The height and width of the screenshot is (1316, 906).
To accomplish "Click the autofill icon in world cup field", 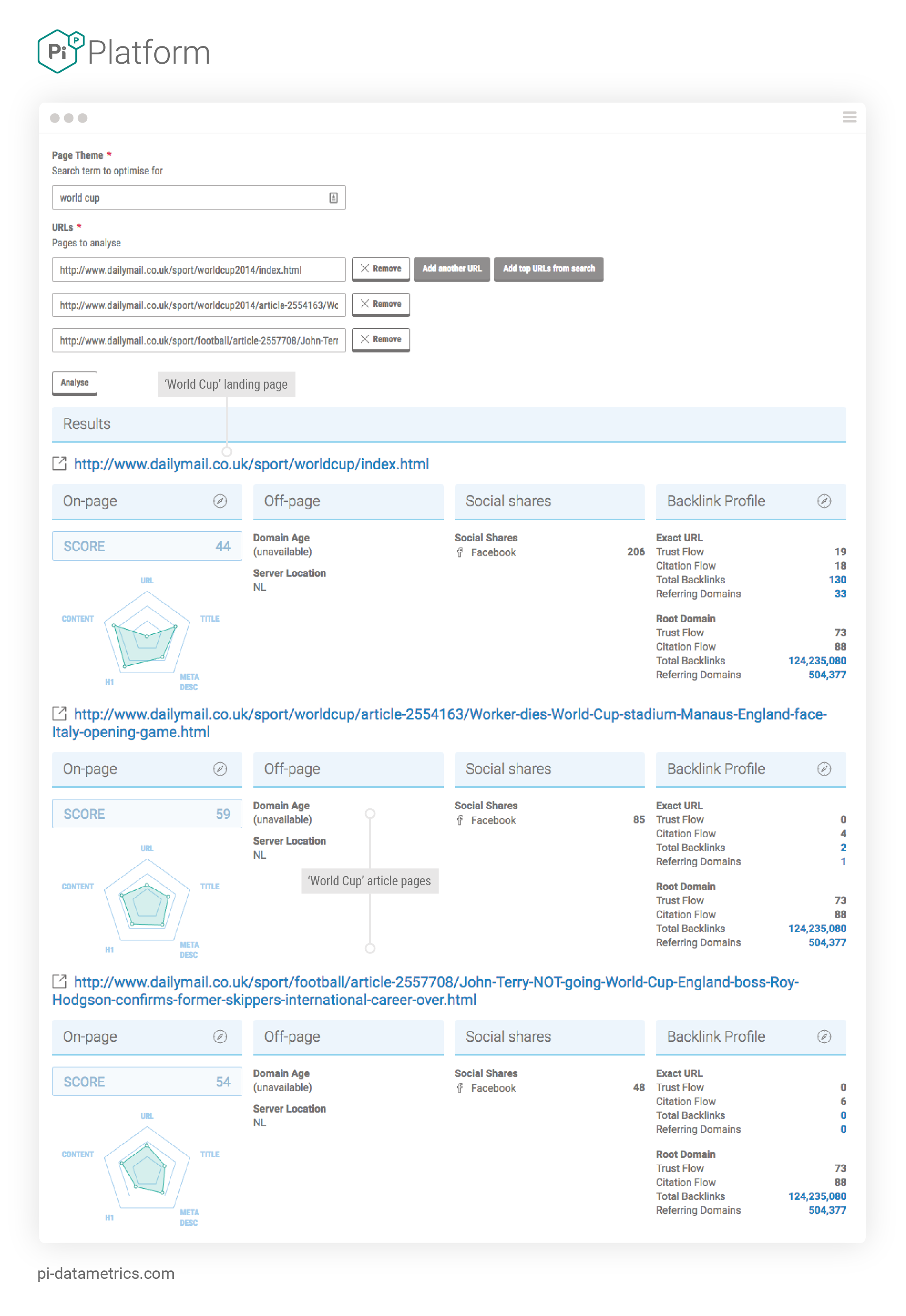I will [x=334, y=198].
